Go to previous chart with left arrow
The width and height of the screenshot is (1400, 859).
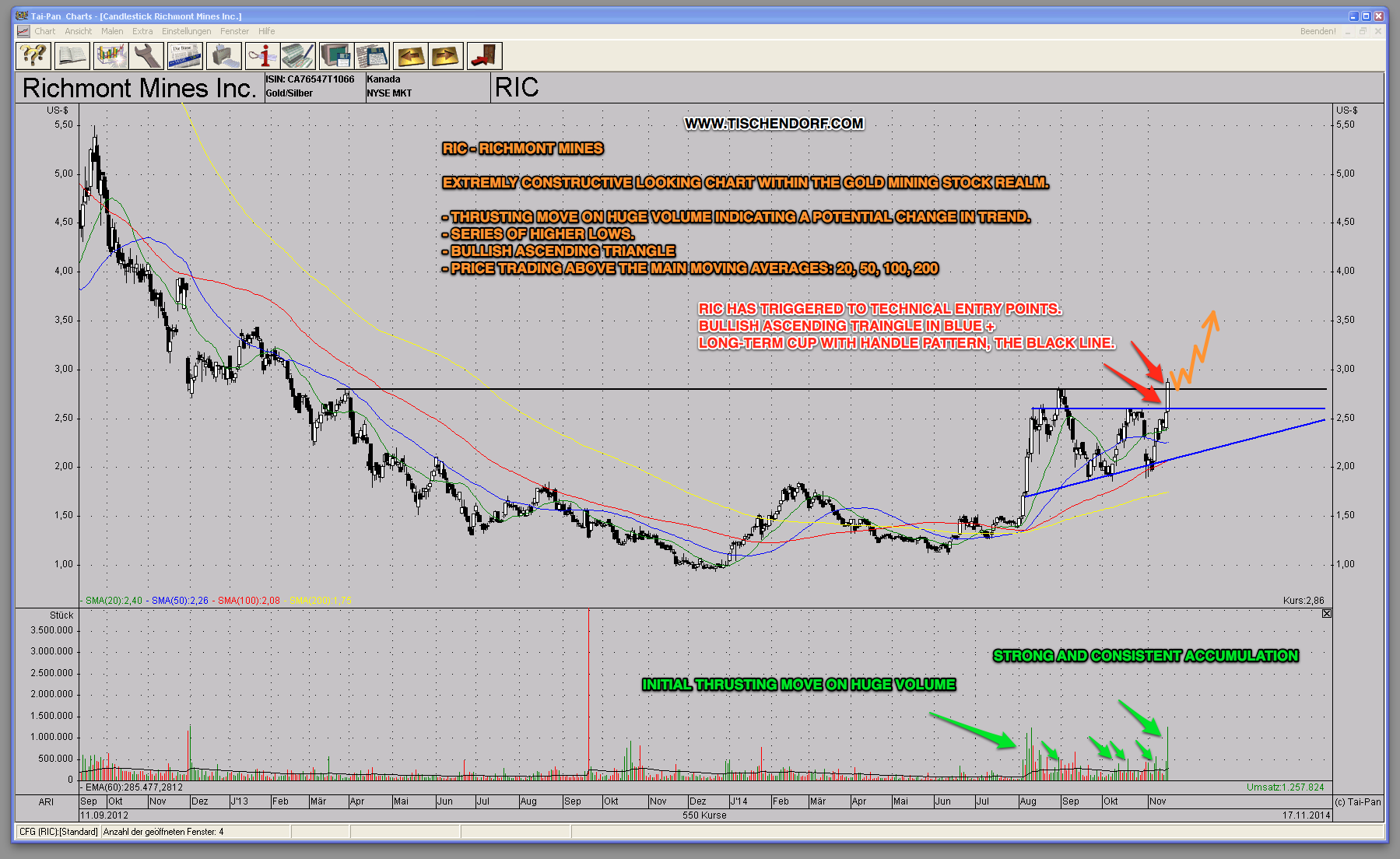click(x=410, y=56)
